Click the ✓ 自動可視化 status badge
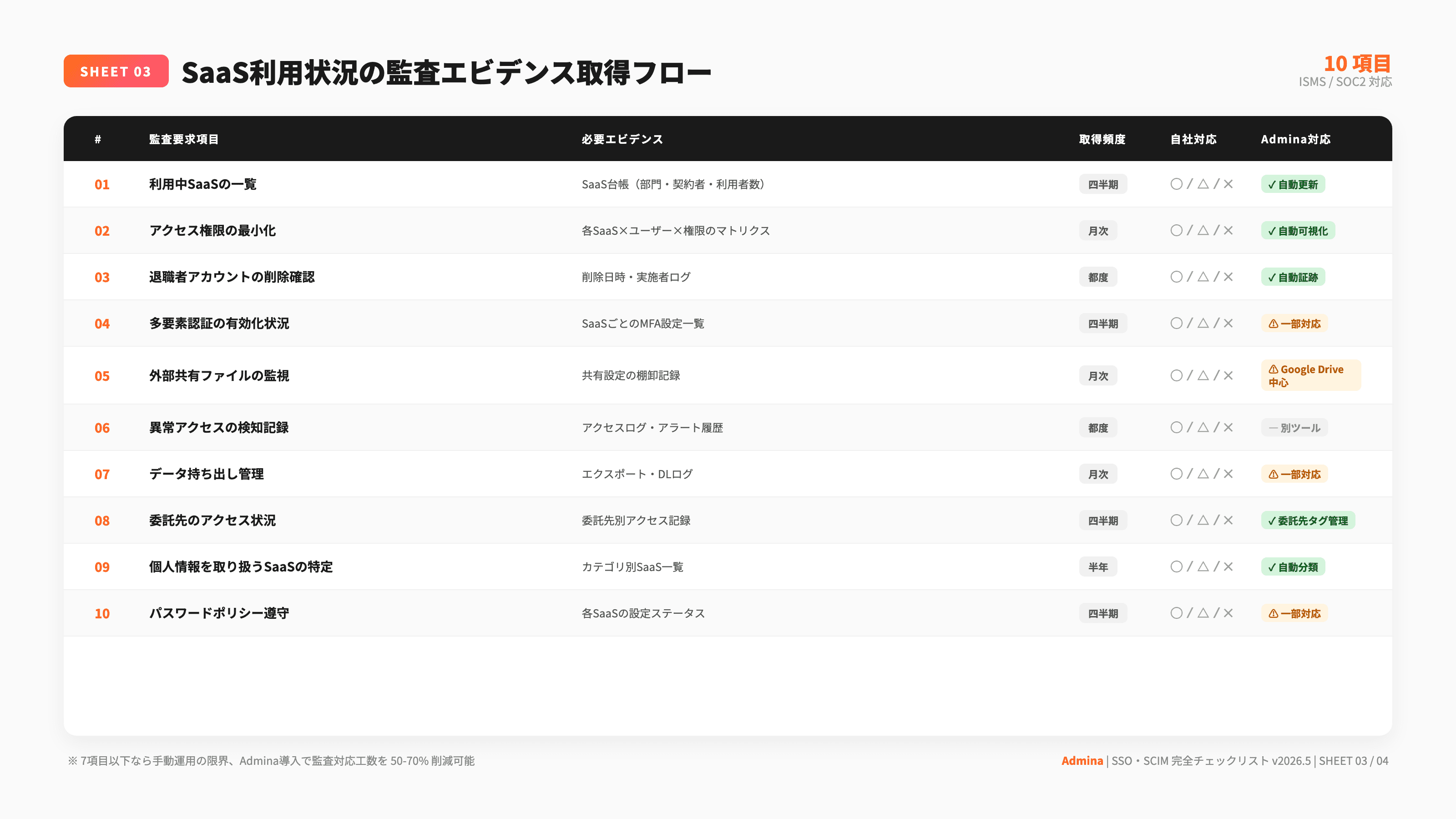 1298,231
